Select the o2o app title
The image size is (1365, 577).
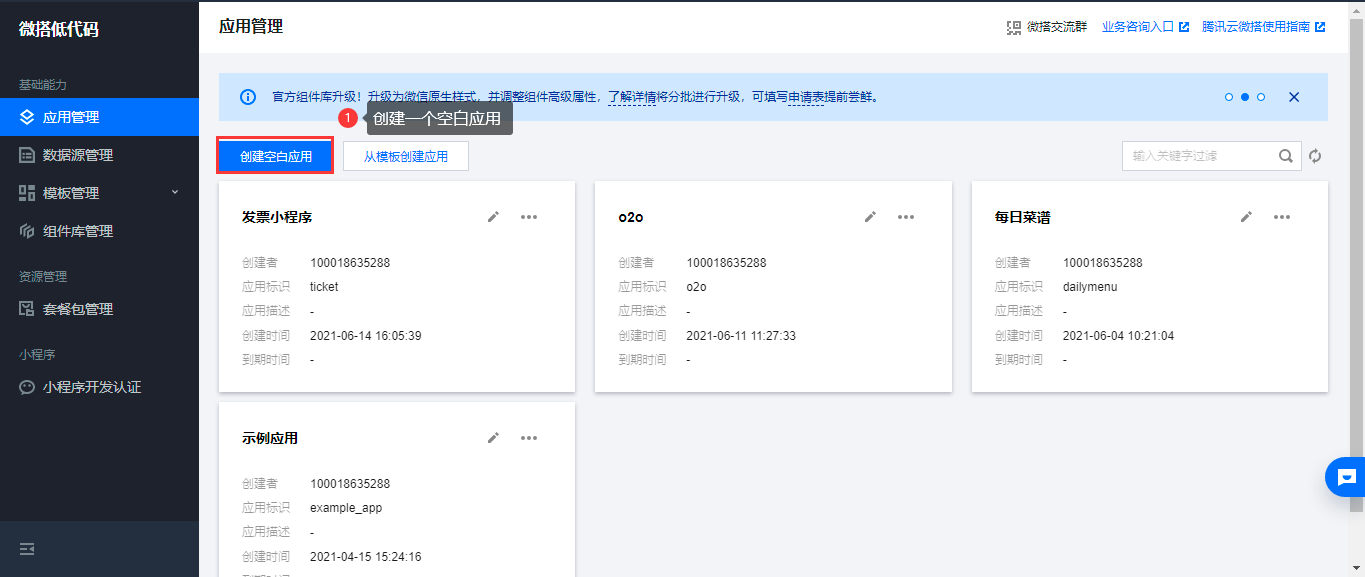click(633, 217)
